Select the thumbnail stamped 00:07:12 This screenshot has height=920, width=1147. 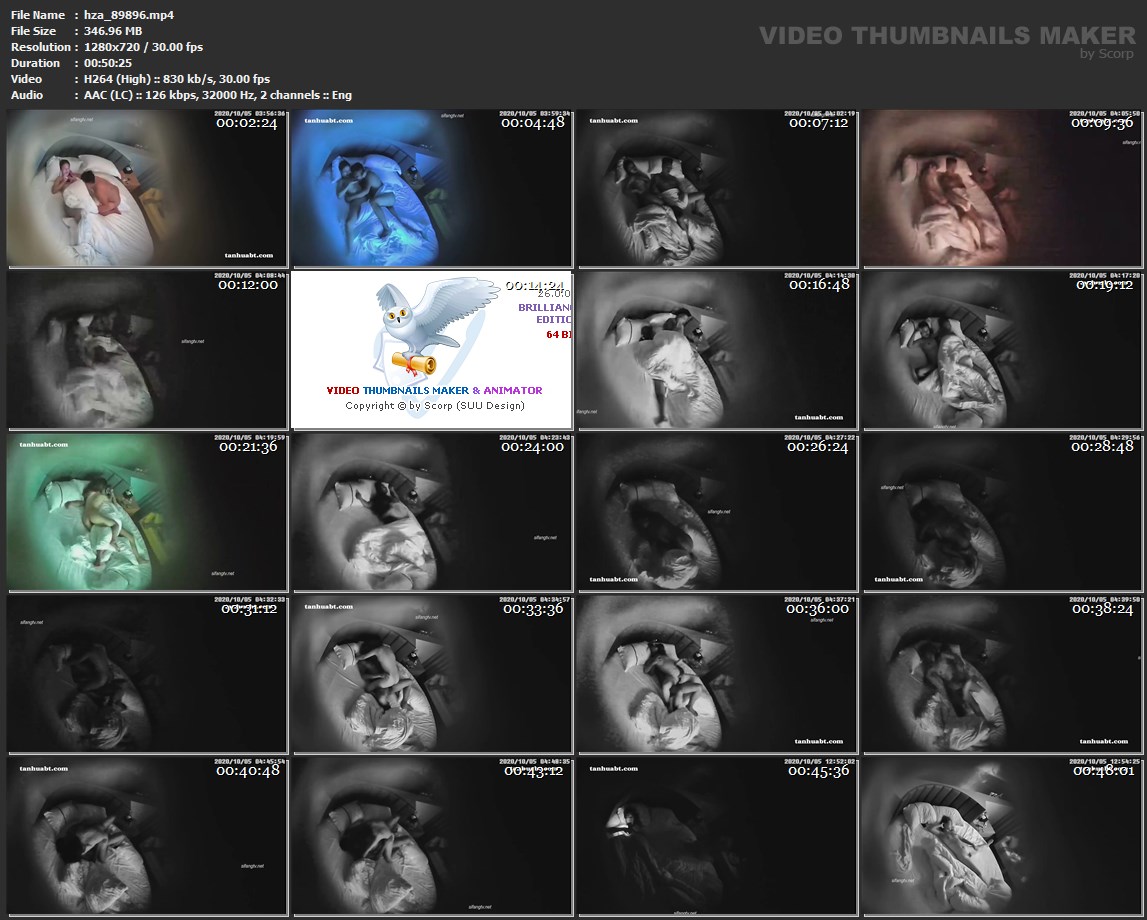pyautogui.click(x=717, y=188)
